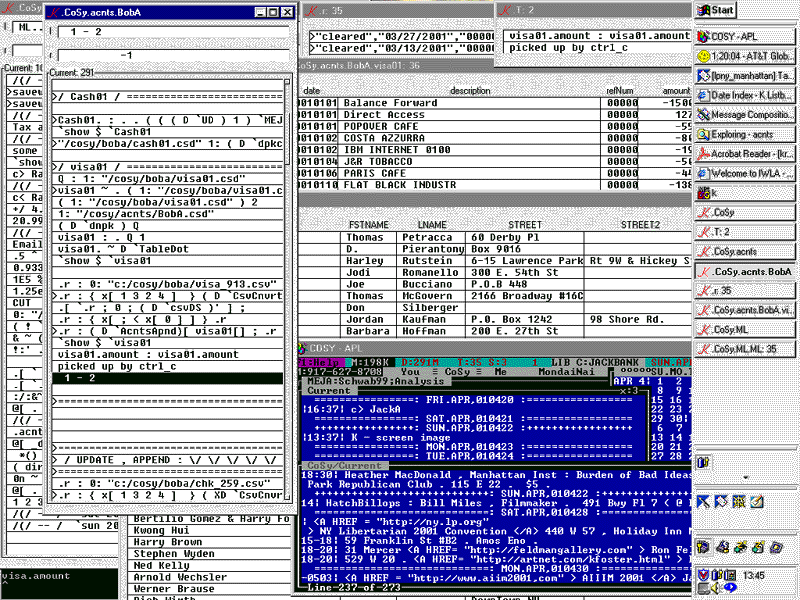This screenshot has width=800, height=600.
Task: Activate the .CoSy.ML taskbar window
Action: click(x=744, y=330)
